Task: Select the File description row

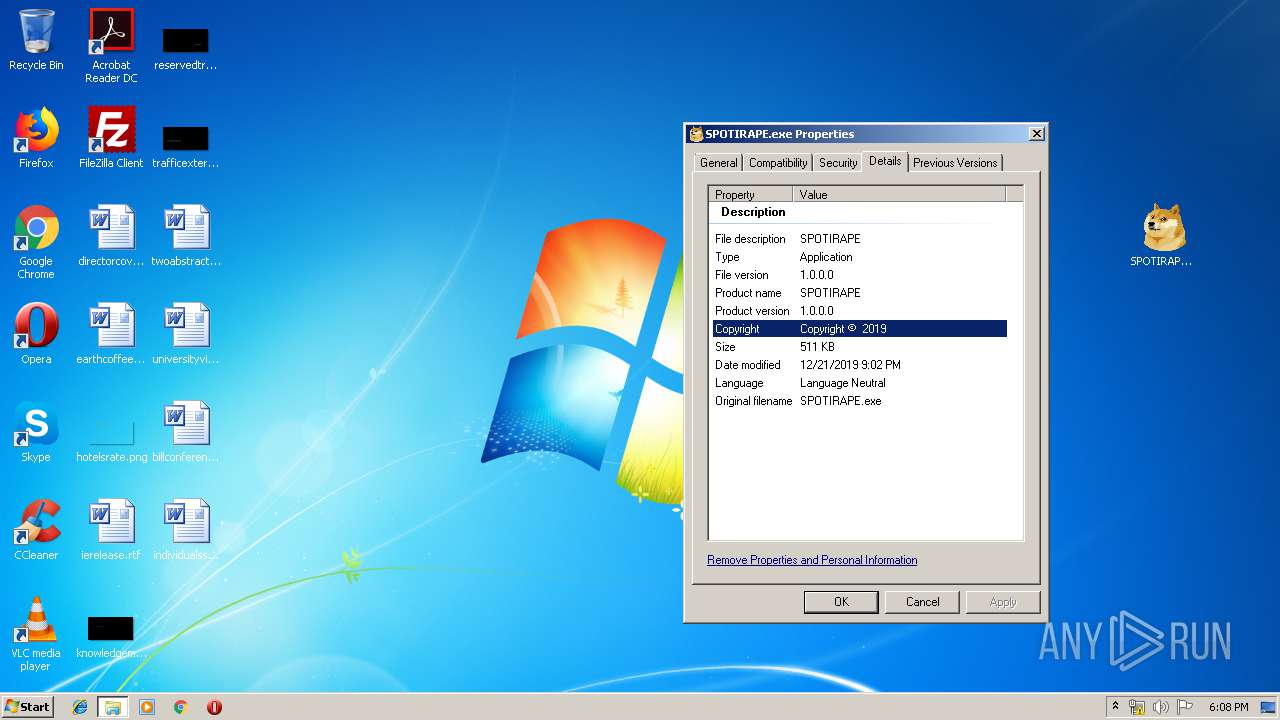Action: point(860,239)
